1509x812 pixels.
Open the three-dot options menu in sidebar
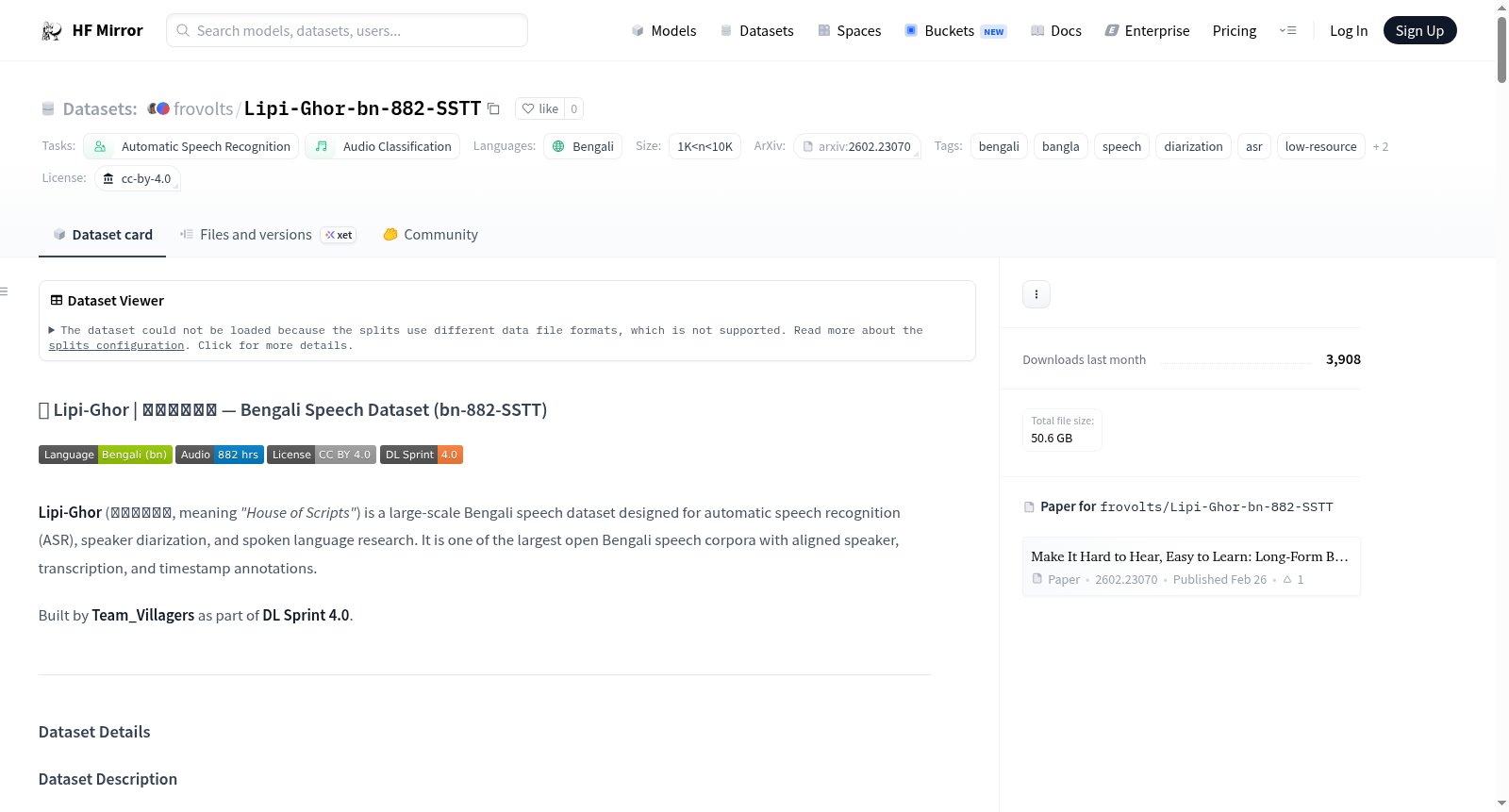pos(1036,294)
